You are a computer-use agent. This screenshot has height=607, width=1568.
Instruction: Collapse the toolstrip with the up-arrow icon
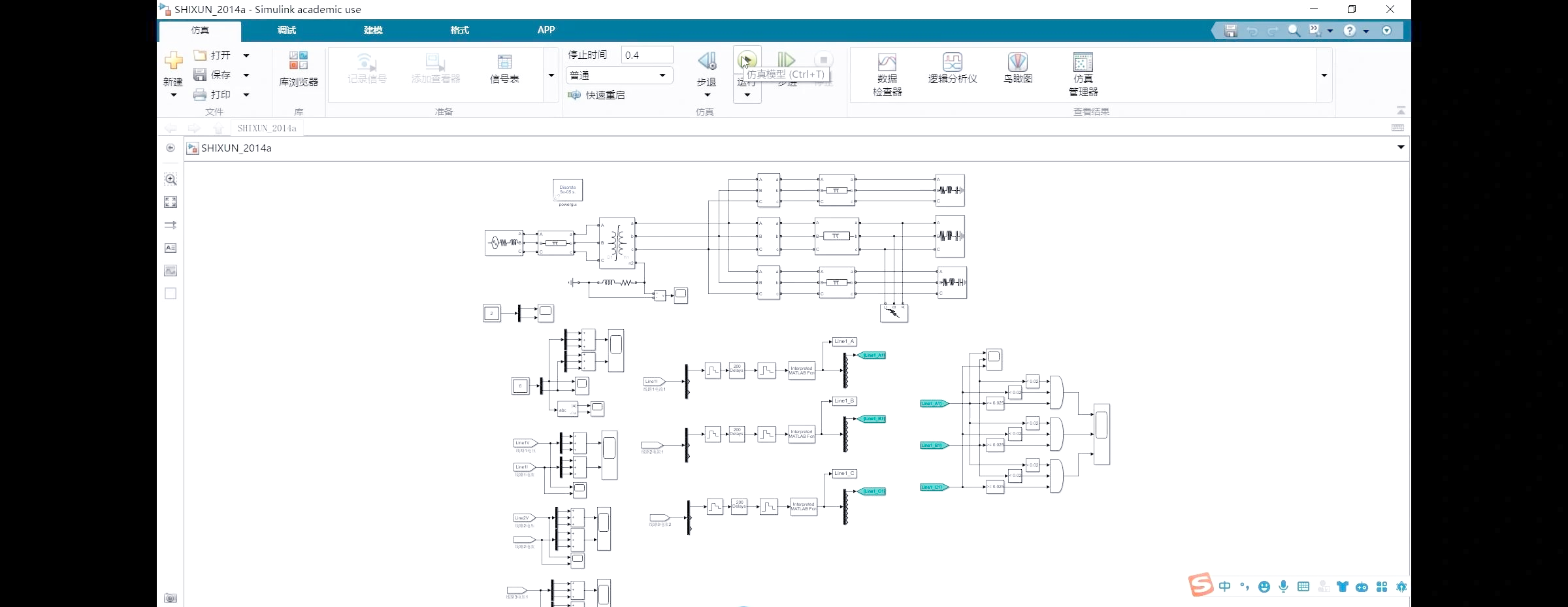[1401, 110]
